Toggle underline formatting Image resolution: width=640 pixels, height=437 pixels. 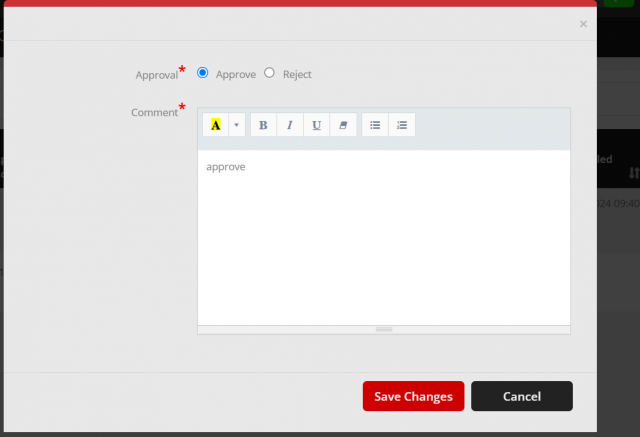click(x=316, y=125)
